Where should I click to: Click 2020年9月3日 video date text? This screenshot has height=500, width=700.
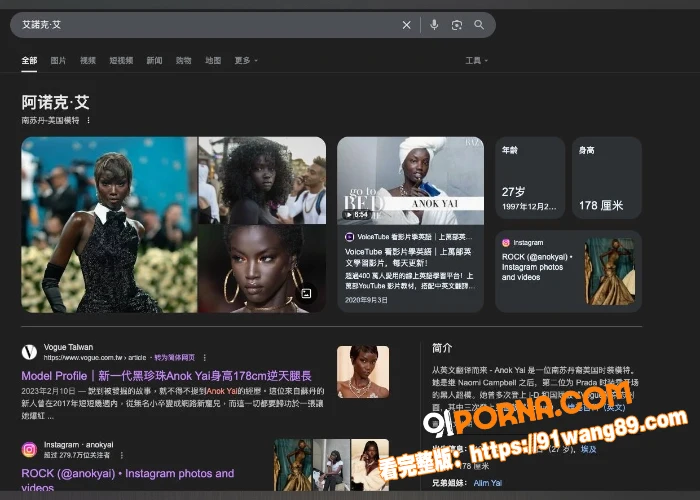click(x=366, y=300)
